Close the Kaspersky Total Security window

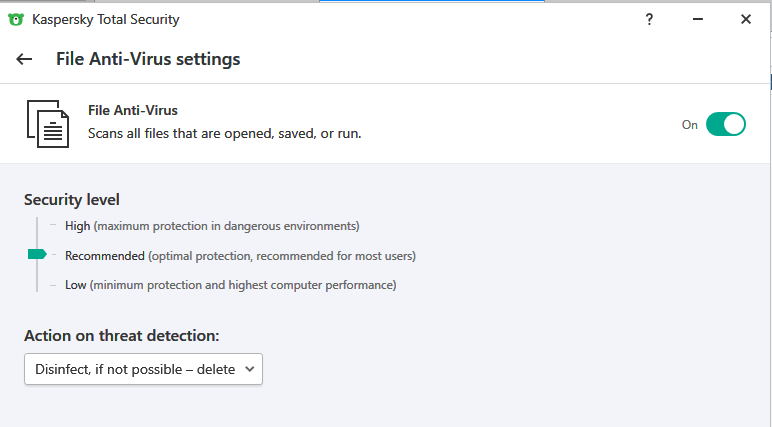(745, 19)
